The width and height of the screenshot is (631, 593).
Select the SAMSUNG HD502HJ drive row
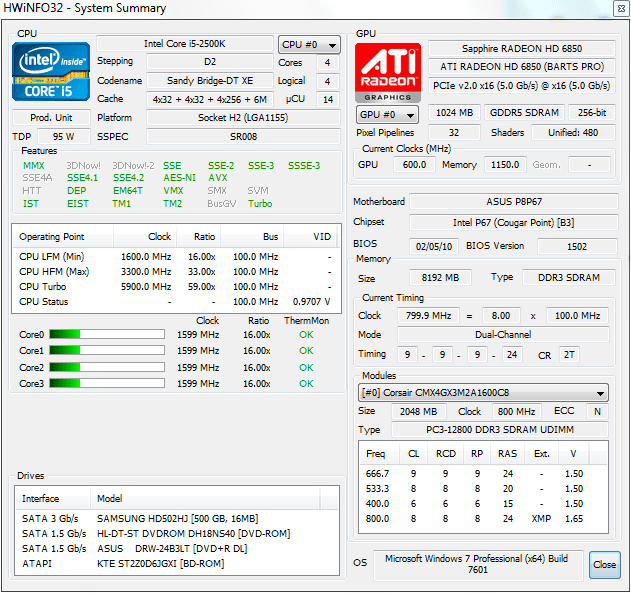176,519
